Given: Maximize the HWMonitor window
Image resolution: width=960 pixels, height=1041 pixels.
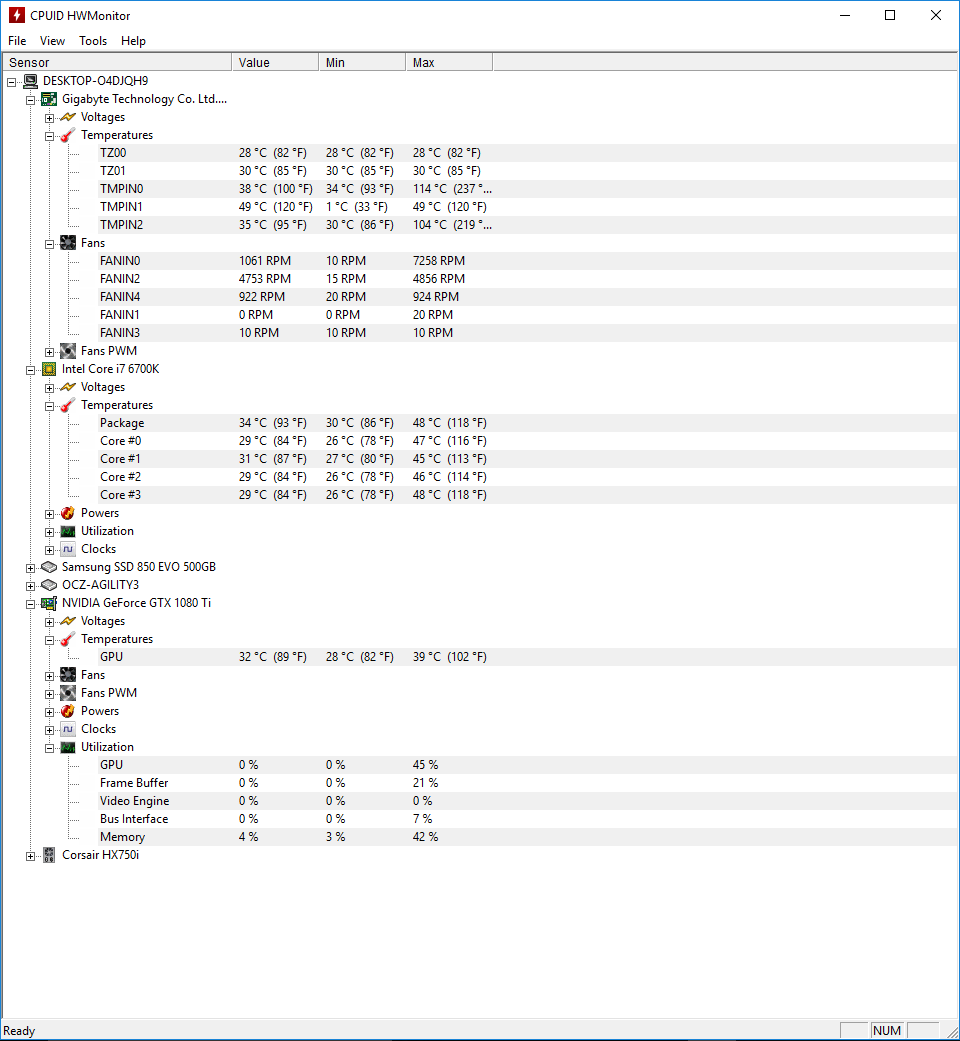Looking at the screenshot, I should click(x=890, y=15).
